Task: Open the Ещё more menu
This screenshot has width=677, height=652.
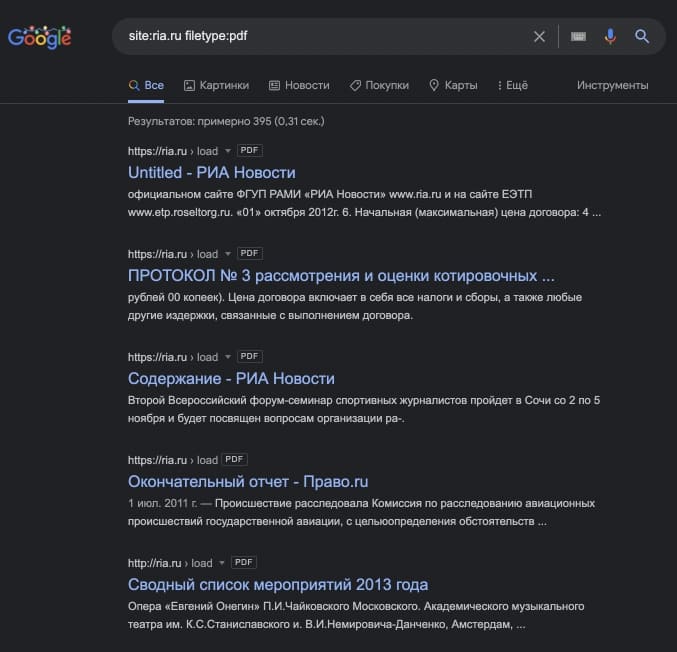Action: click(x=512, y=85)
